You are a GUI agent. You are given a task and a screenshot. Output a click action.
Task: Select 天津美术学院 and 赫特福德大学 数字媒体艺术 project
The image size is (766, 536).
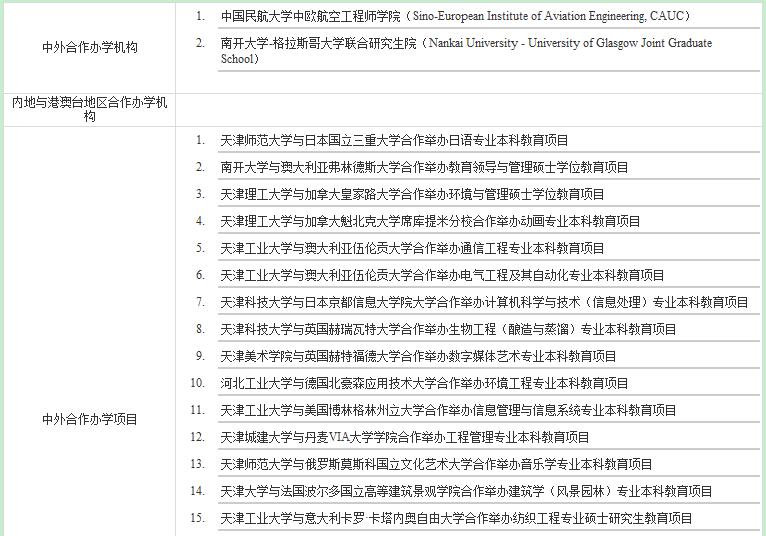coord(418,356)
